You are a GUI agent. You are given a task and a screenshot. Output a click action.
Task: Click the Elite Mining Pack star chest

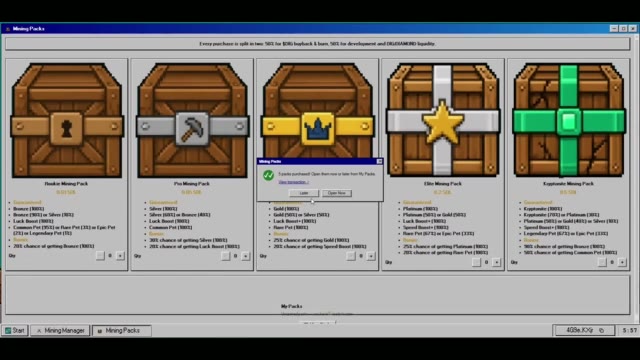click(x=443, y=120)
